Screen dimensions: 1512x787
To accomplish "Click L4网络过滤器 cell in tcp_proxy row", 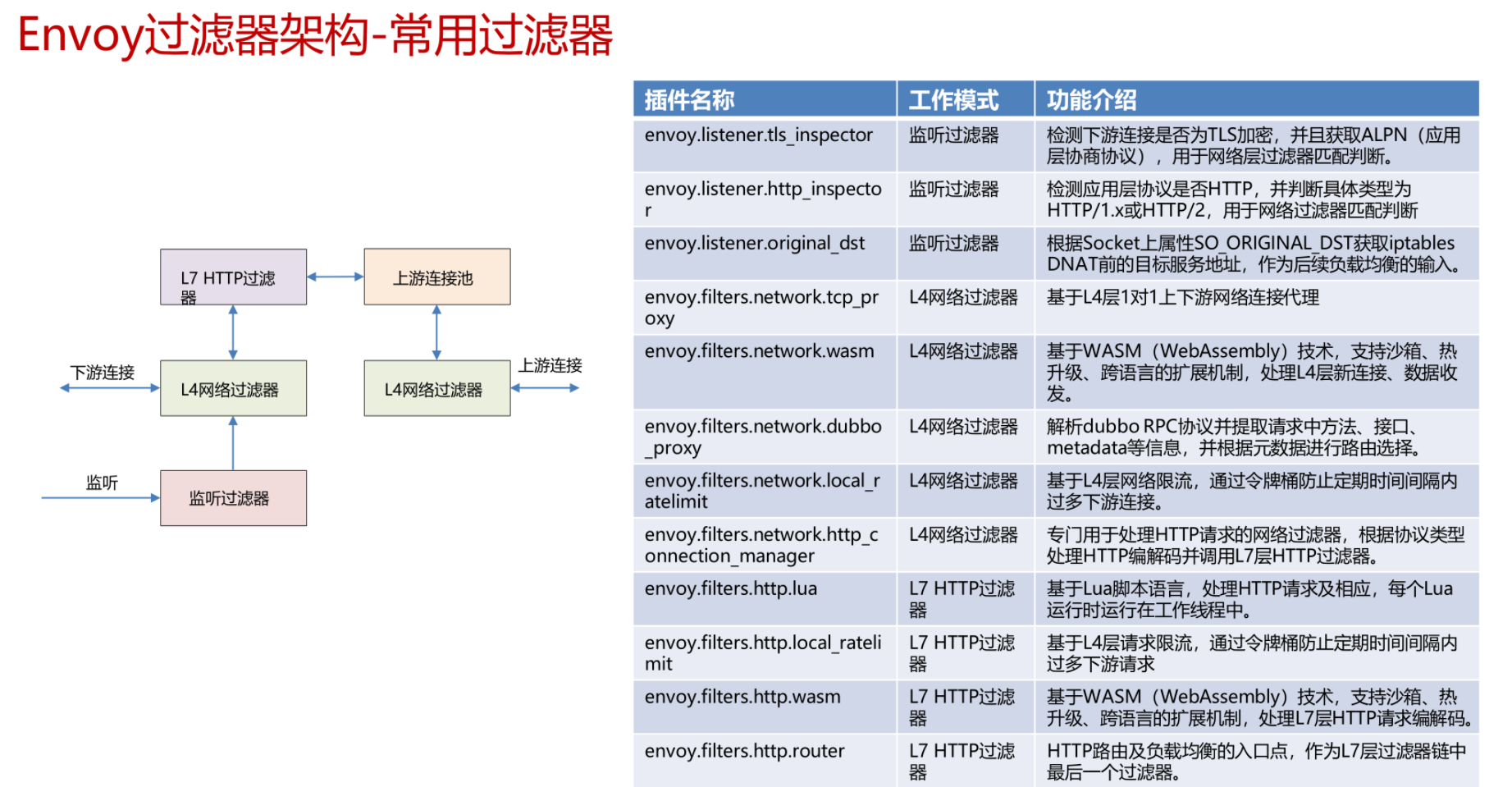I will coord(966,308).
